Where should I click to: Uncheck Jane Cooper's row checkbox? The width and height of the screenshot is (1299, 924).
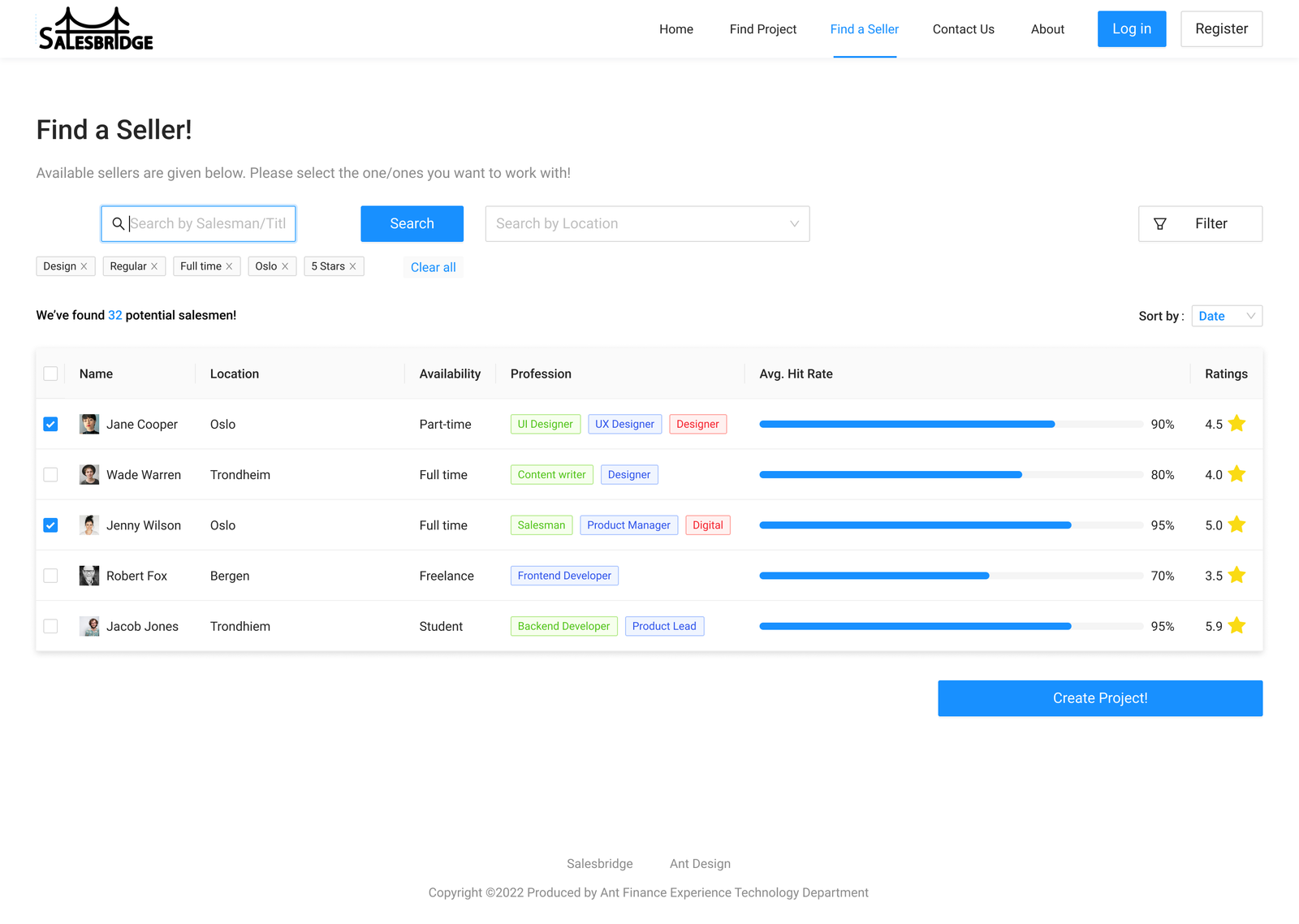(50, 424)
